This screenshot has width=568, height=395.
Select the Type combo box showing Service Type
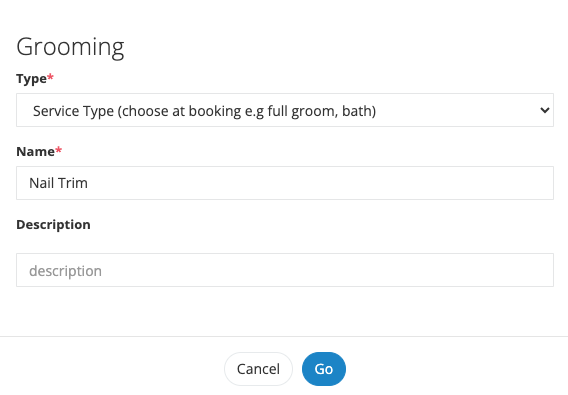pyautogui.click(x=285, y=110)
